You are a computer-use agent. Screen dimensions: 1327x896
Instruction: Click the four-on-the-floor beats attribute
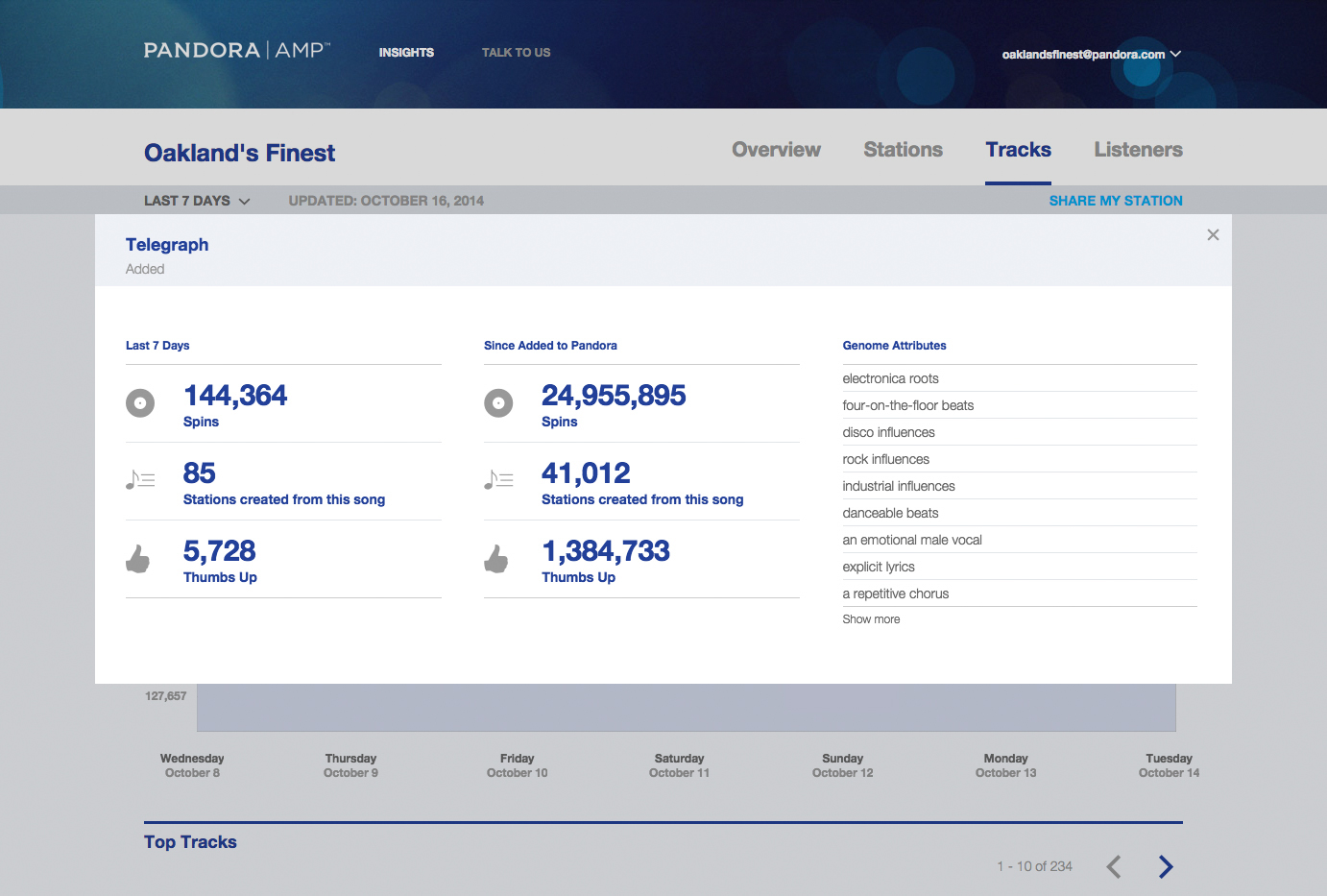907,405
